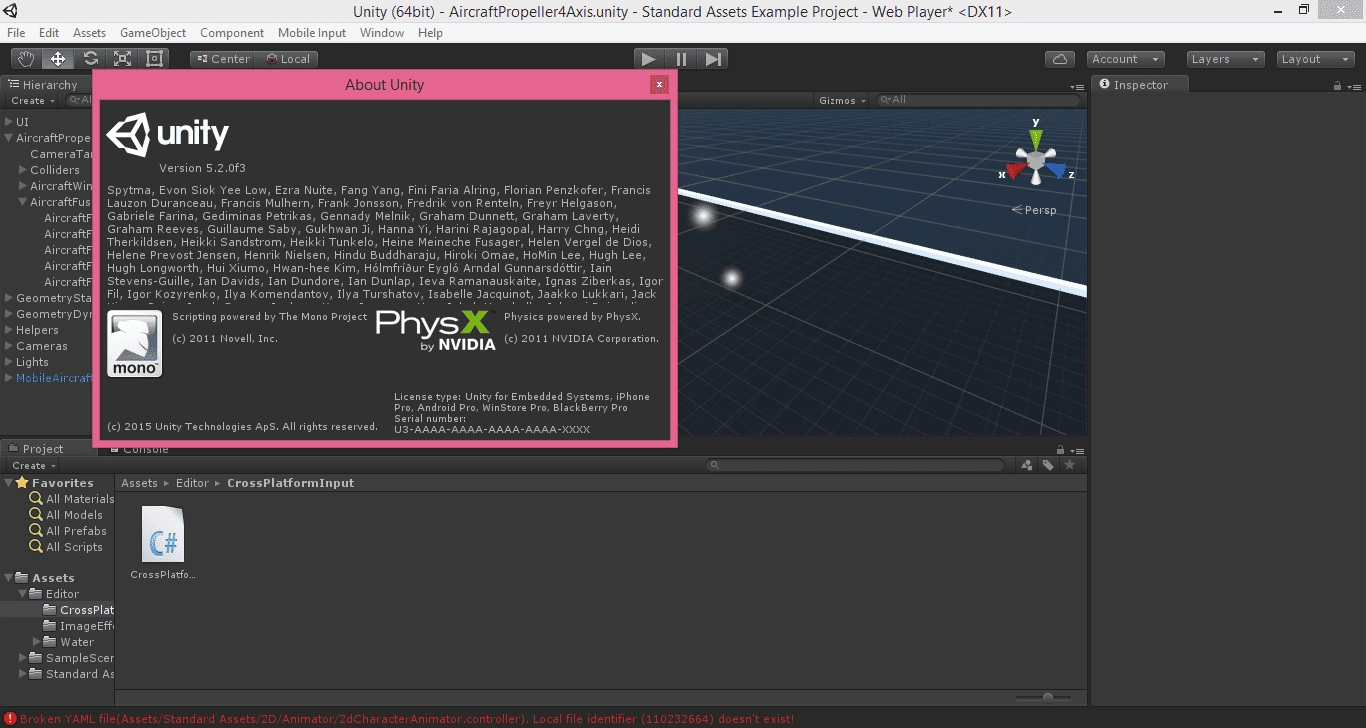
Task: Click the Z axis cone on scene gizmo
Action: tap(1058, 172)
